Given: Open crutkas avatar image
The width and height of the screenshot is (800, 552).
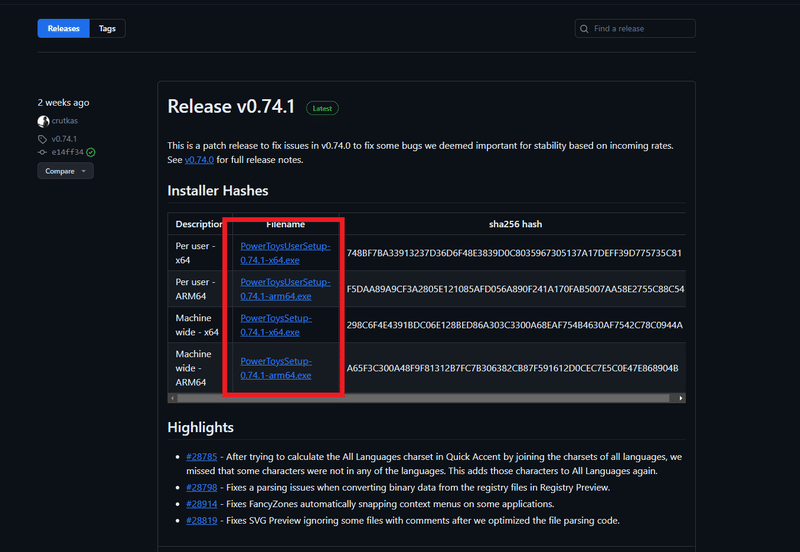Looking at the screenshot, I should coord(43,121).
